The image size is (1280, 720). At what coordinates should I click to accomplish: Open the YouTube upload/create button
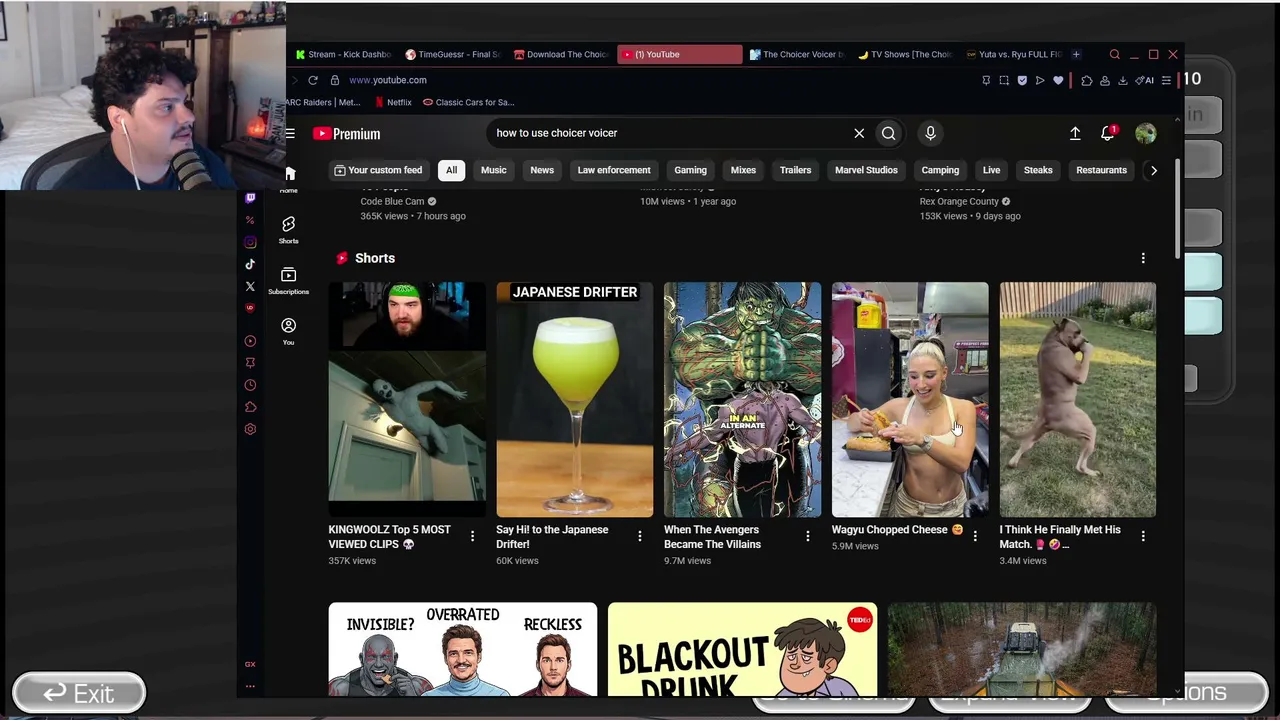1075,133
